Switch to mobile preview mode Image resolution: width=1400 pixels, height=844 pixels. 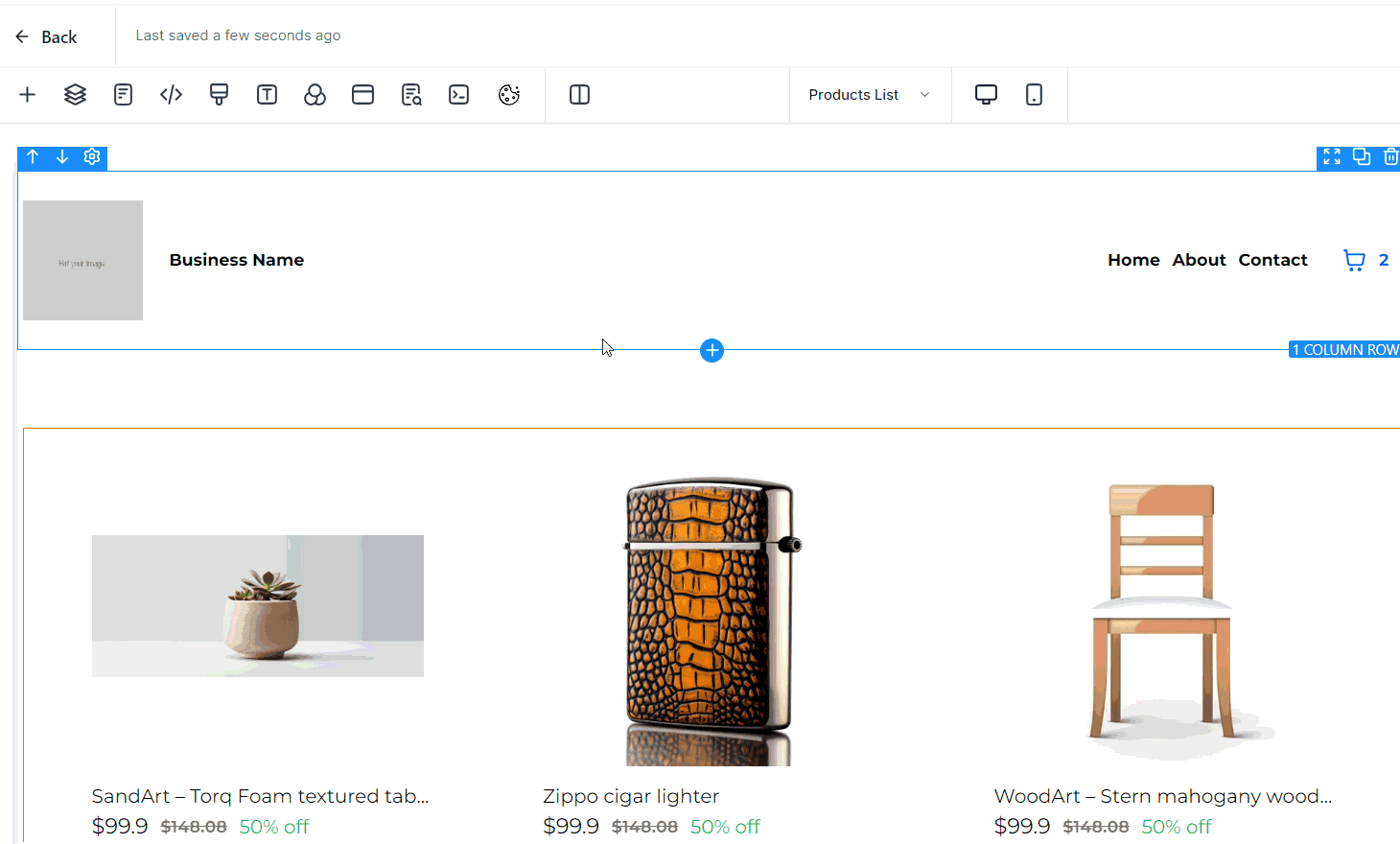click(x=1034, y=94)
